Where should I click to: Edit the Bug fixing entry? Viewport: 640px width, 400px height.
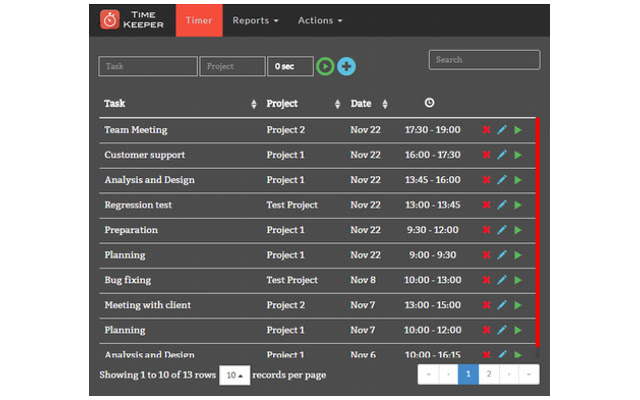[x=502, y=280]
